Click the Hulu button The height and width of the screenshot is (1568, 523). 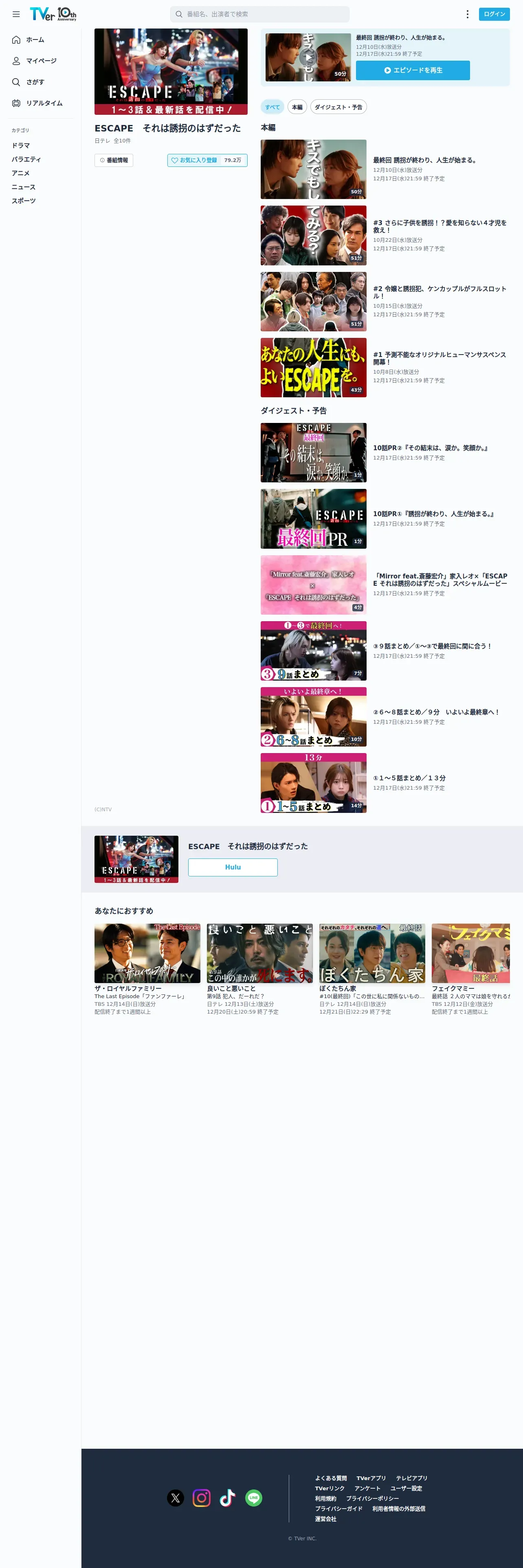coord(233,867)
